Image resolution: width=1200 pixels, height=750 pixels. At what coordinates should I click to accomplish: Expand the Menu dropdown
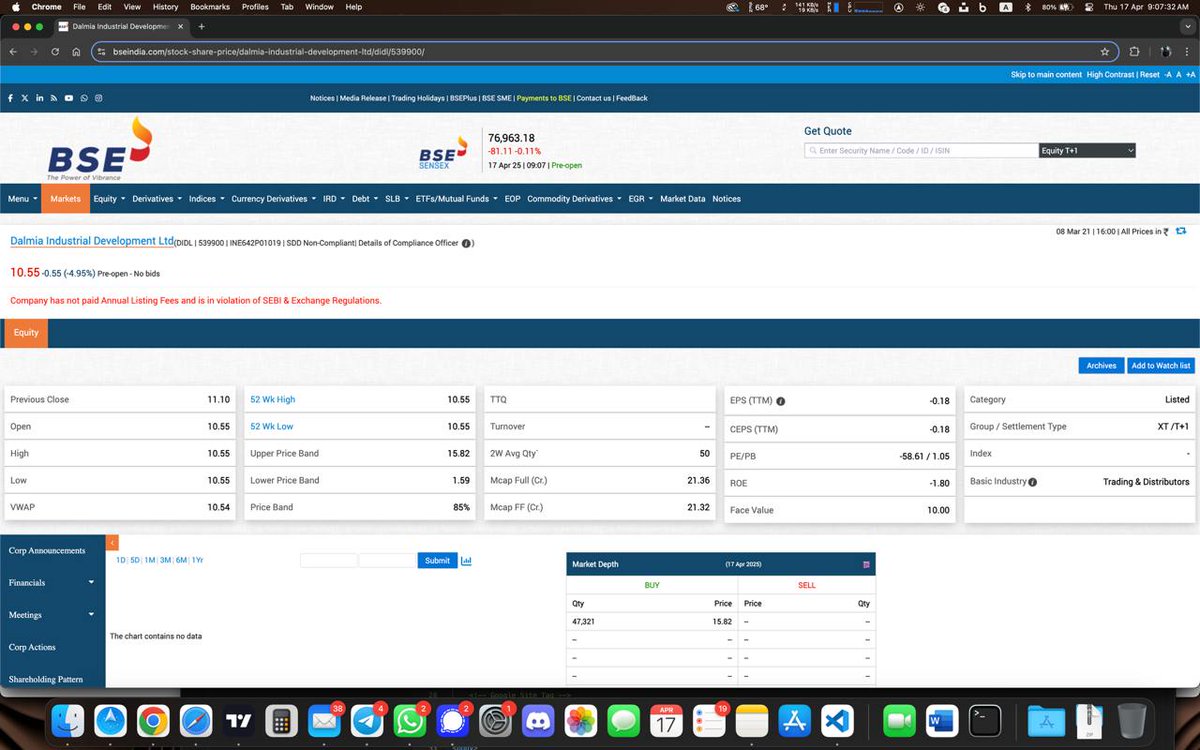pos(21,199)
